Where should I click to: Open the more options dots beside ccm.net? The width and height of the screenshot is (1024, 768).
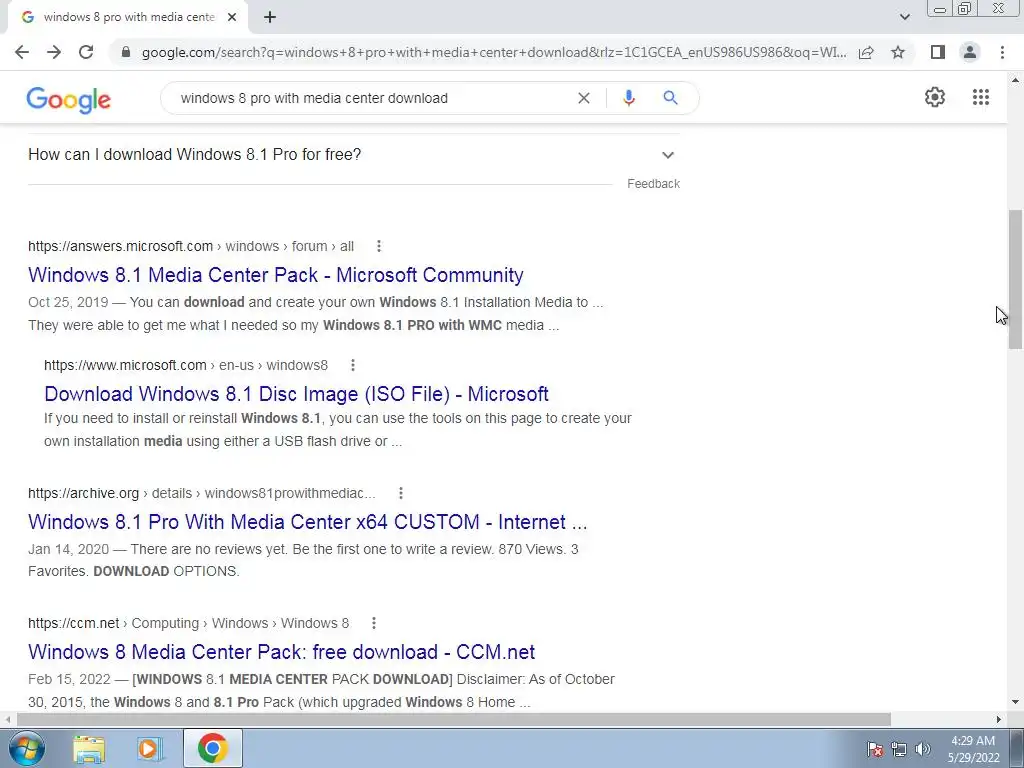coord(374,623)
